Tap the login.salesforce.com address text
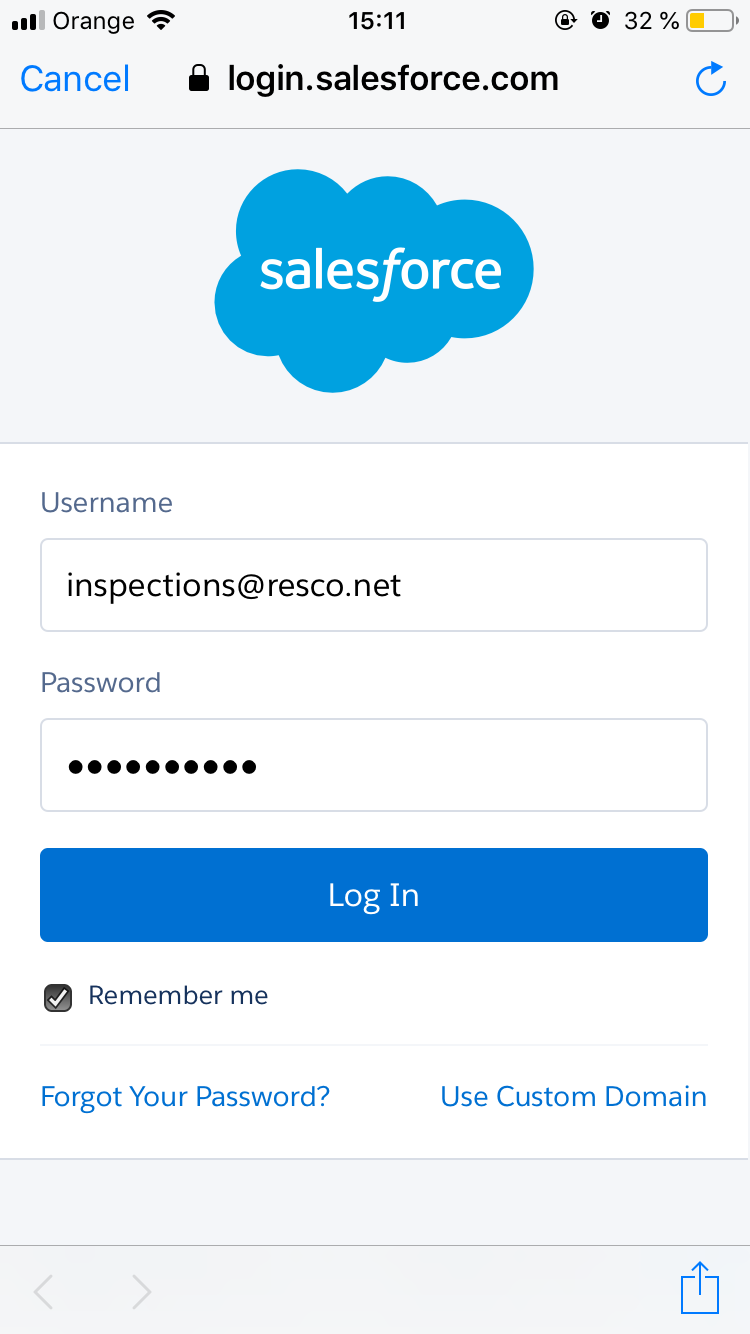The width and height of the screenshot is (750, 1334). [x=393, y=79]
